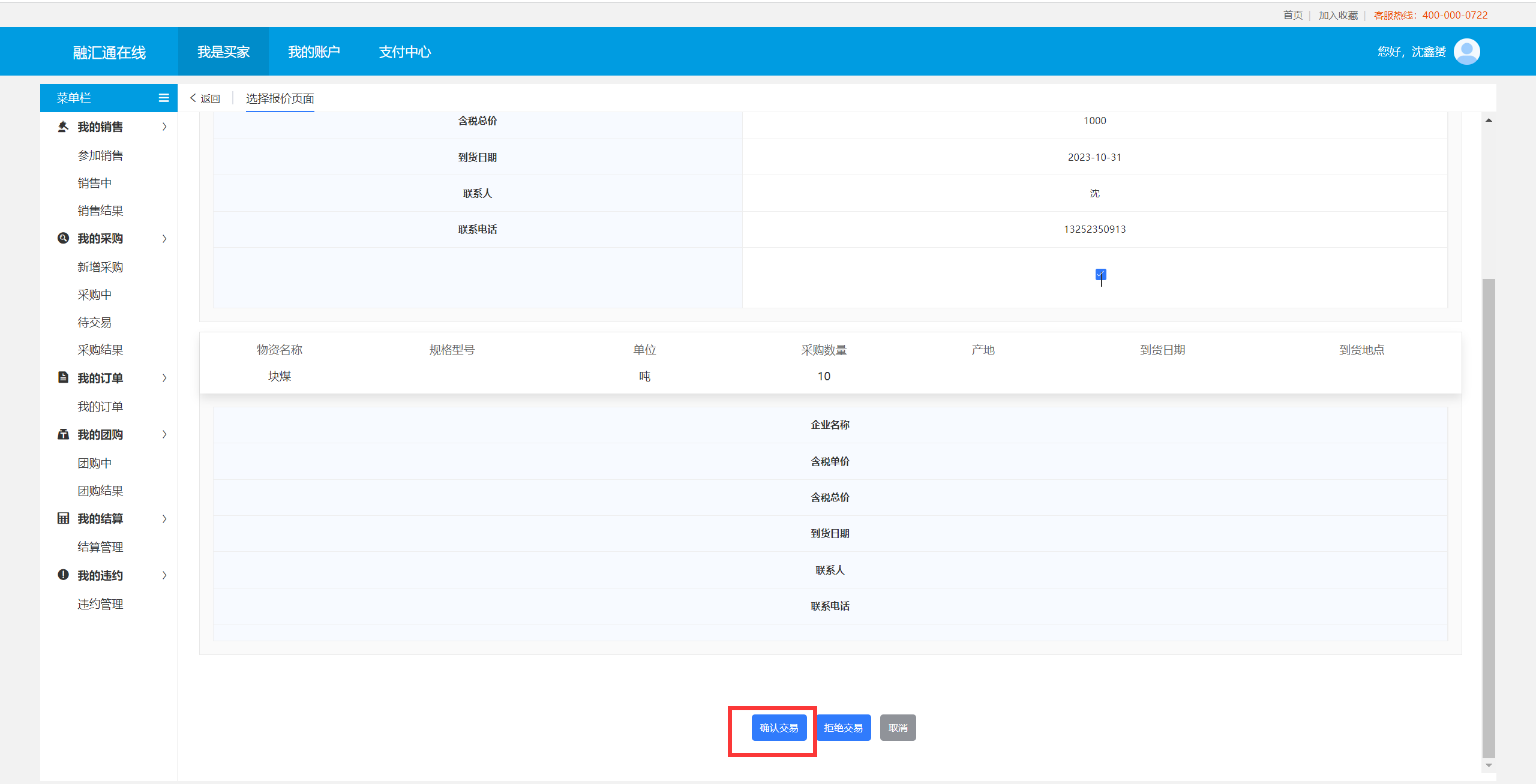Open the 我的账户 top menu

point(314,52)
